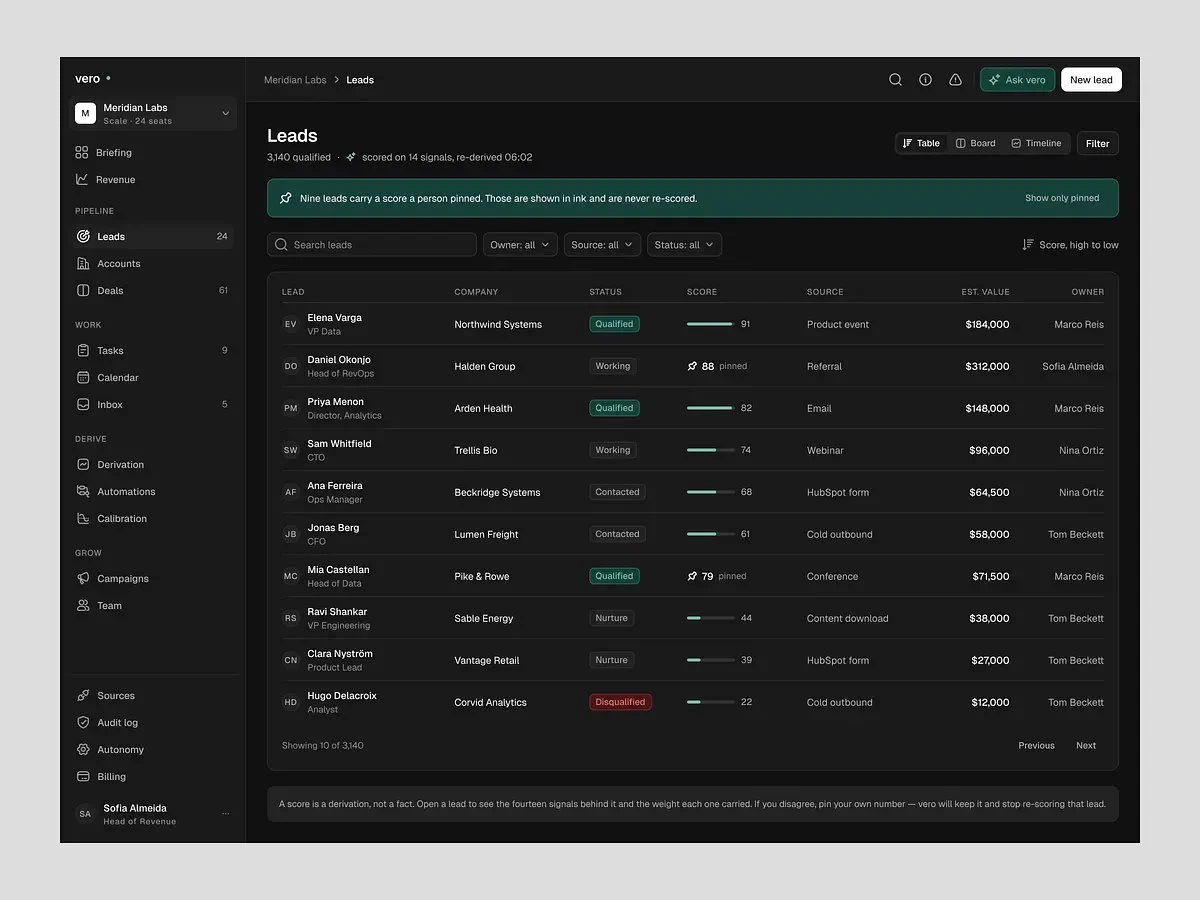1200x900 pixels.
Task: Go to the Next page of leads
Action: [x=1086, y=745]
